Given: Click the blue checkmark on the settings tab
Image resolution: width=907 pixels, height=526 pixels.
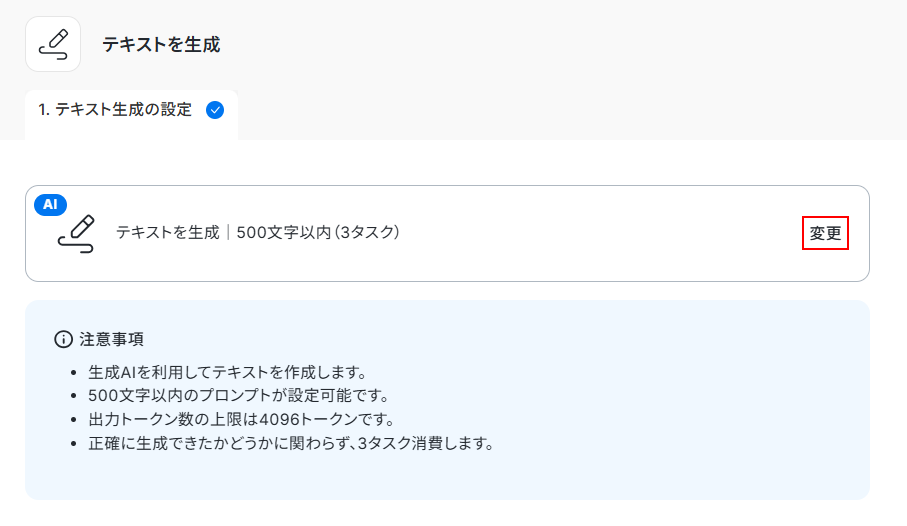Looking at the screenshot, I should [214, 110].
